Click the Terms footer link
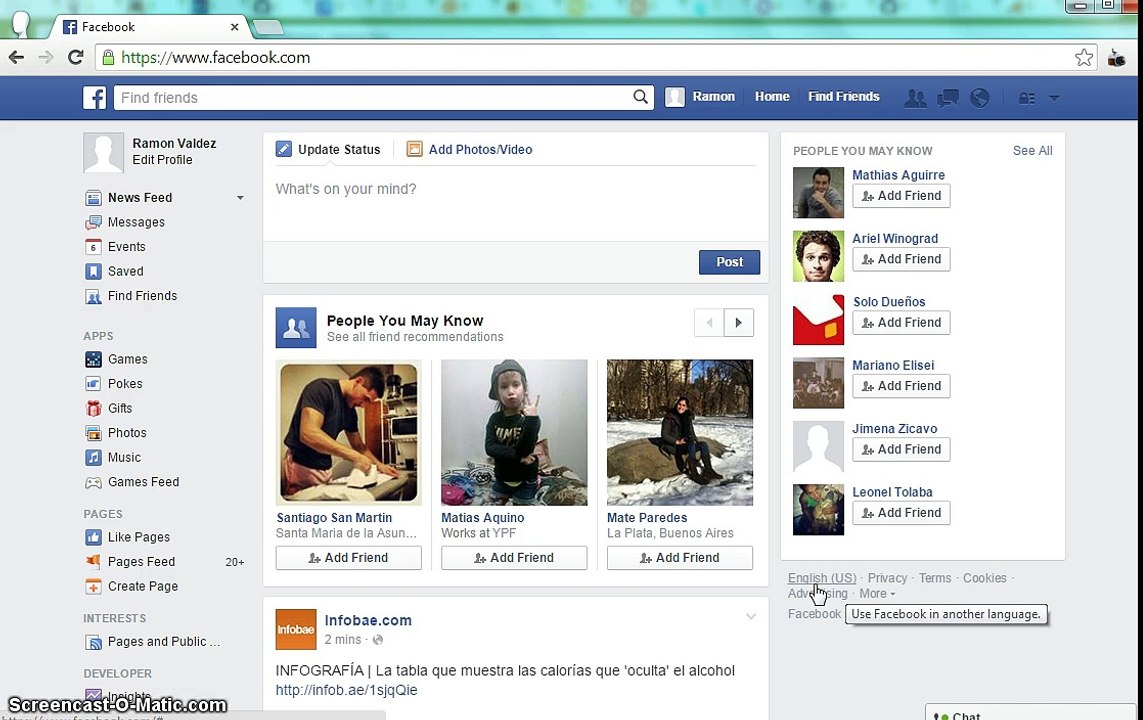Screen dimensions: 1143x720 click(x=935, y=578)
